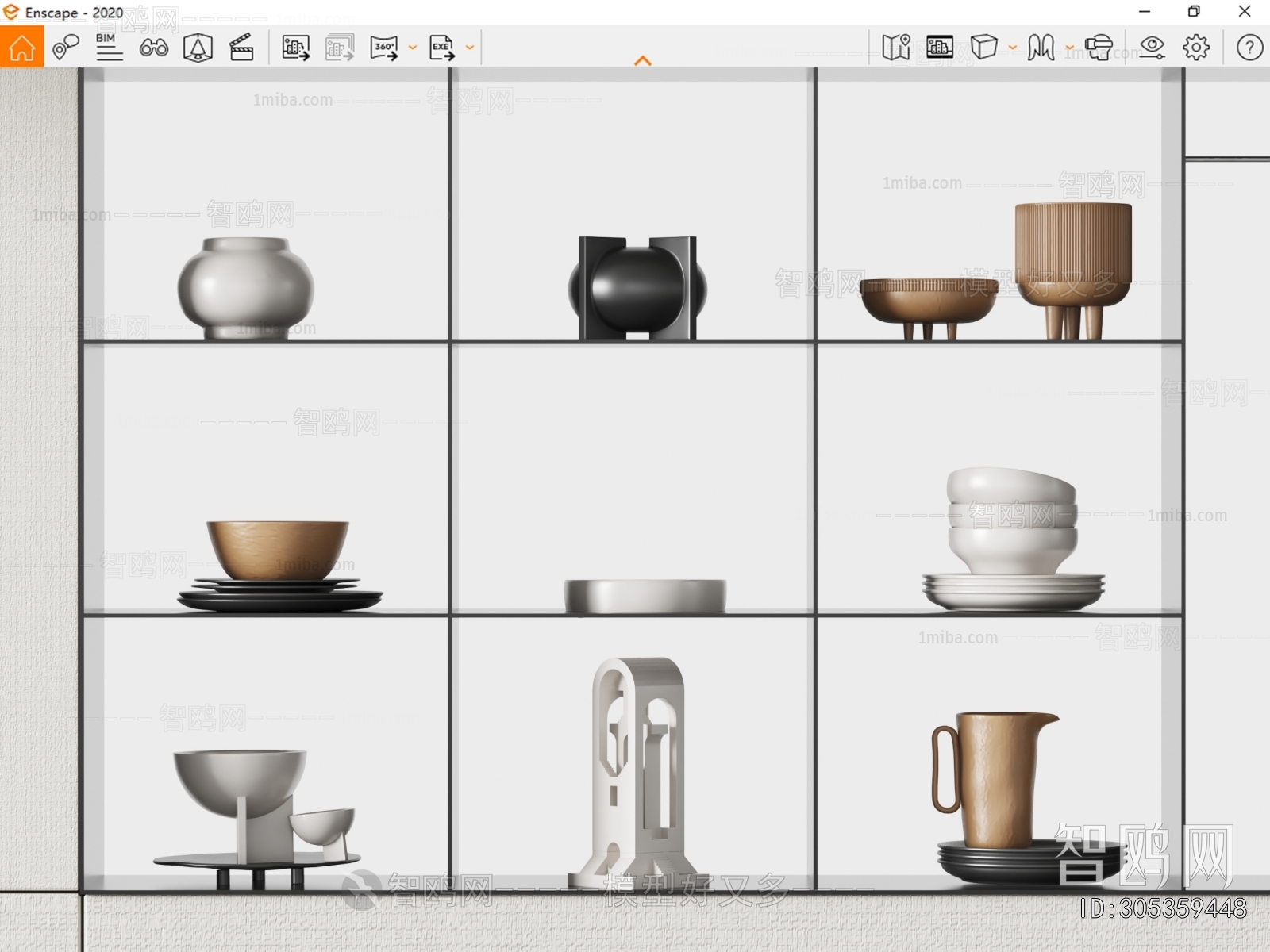1270x952 pixels.
Task: Toggle the rendering window picture icon
Action: [x=940, y=48]
